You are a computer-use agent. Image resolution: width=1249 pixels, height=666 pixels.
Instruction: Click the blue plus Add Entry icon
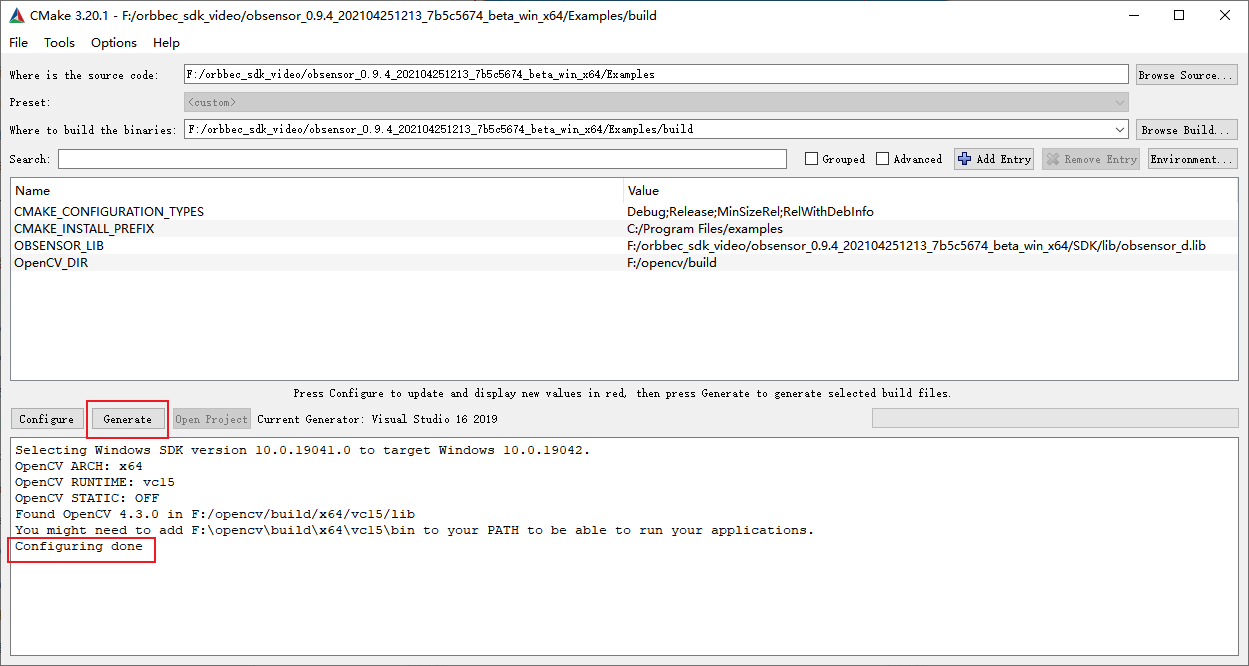964,159
